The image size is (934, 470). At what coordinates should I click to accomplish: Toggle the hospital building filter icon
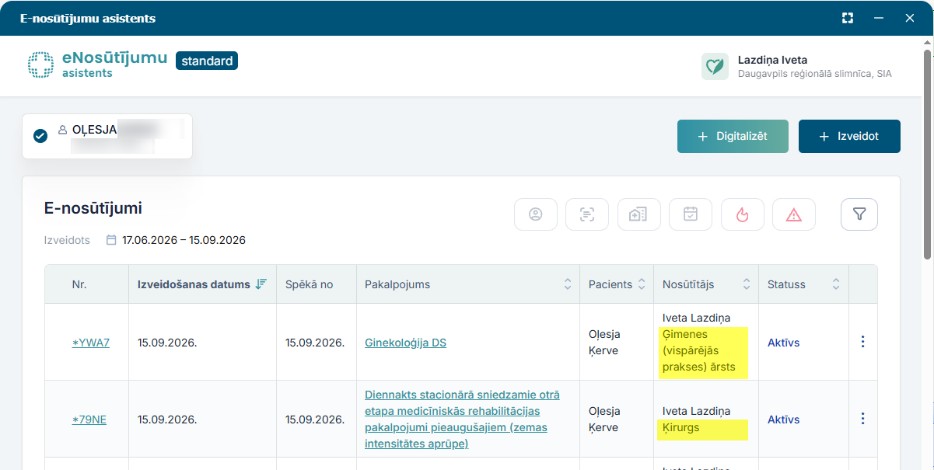[639, 214]
